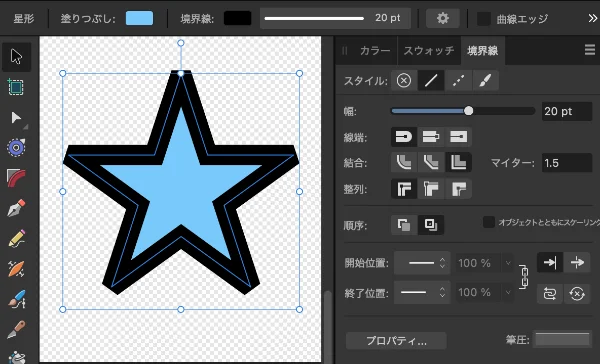Screen dimensions: 600x364
Task: Click the gear settings icon in context toolbar
Action: point(443,18)
